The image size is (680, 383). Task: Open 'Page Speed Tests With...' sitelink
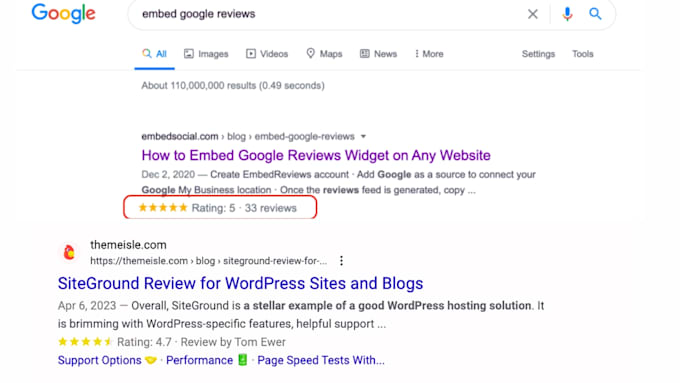(x=320, y=360)
